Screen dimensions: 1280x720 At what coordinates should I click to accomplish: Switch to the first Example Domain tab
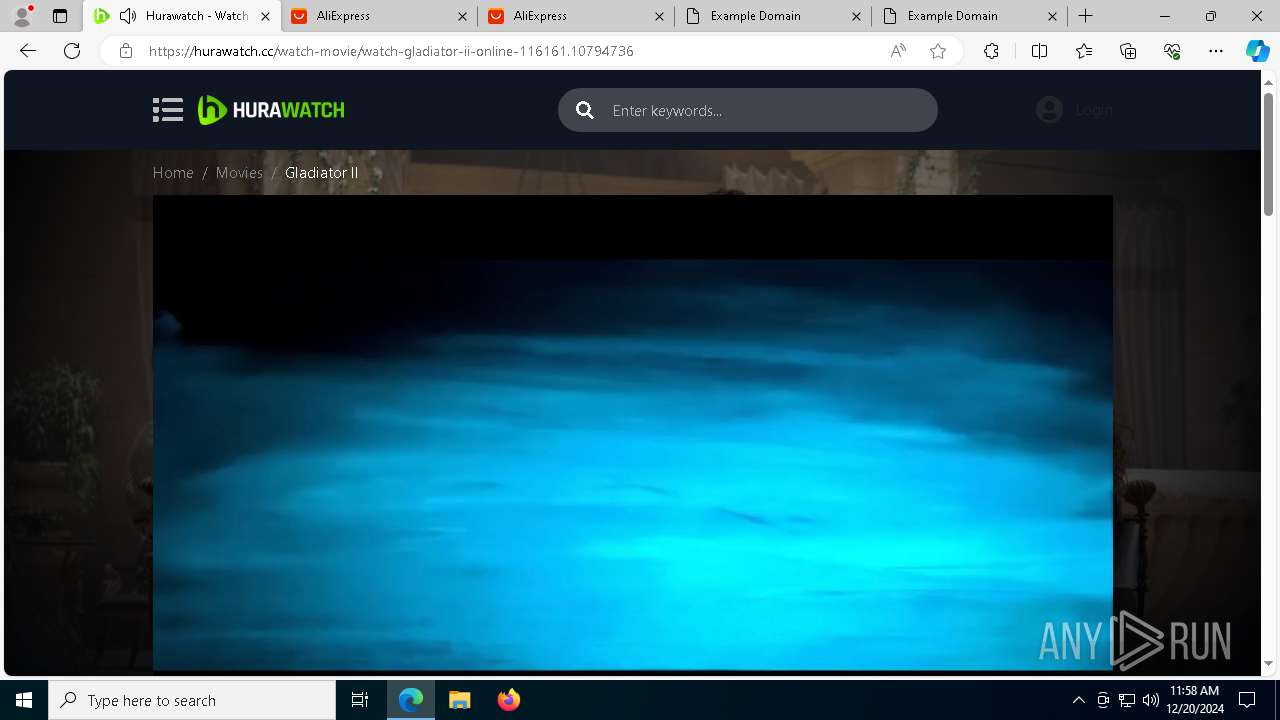(772, 16)
